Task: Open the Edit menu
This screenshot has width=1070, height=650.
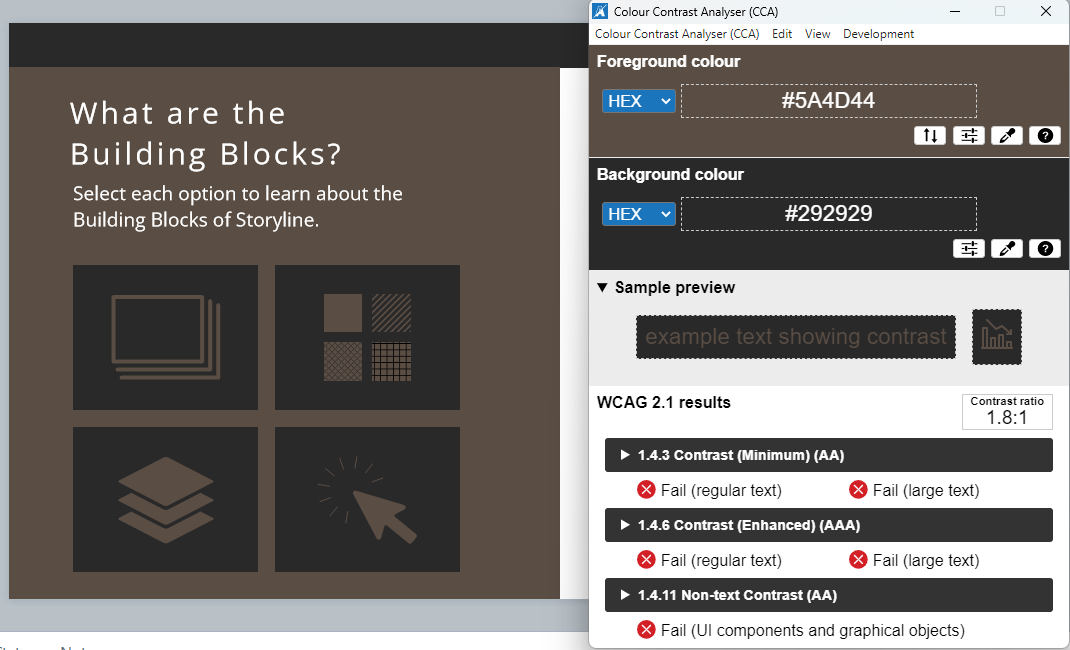Action: [782, 33]
